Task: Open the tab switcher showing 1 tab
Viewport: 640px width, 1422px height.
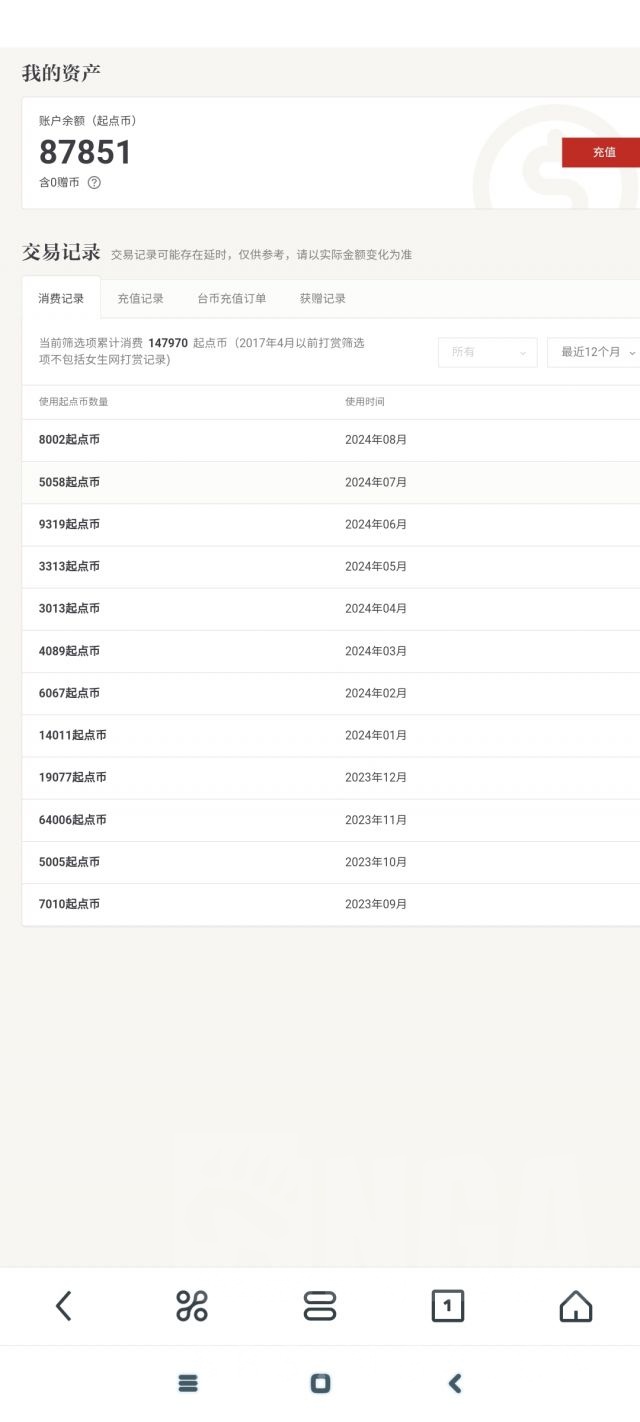Action: coord(447,1305)
